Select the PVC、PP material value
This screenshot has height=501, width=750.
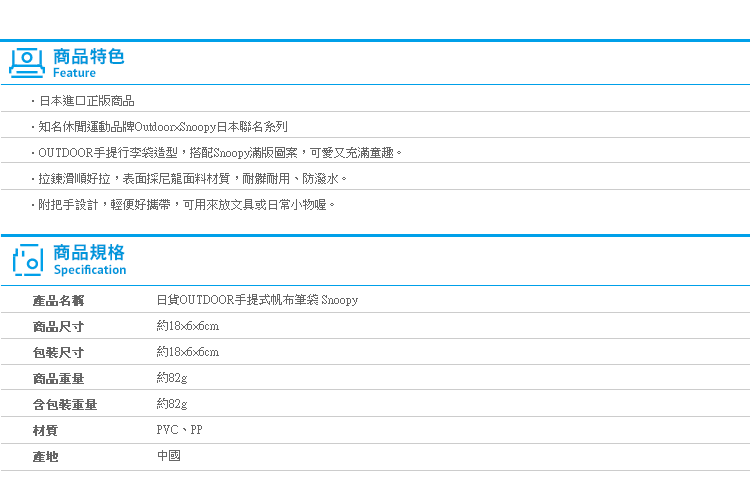(x=179, y=430)
